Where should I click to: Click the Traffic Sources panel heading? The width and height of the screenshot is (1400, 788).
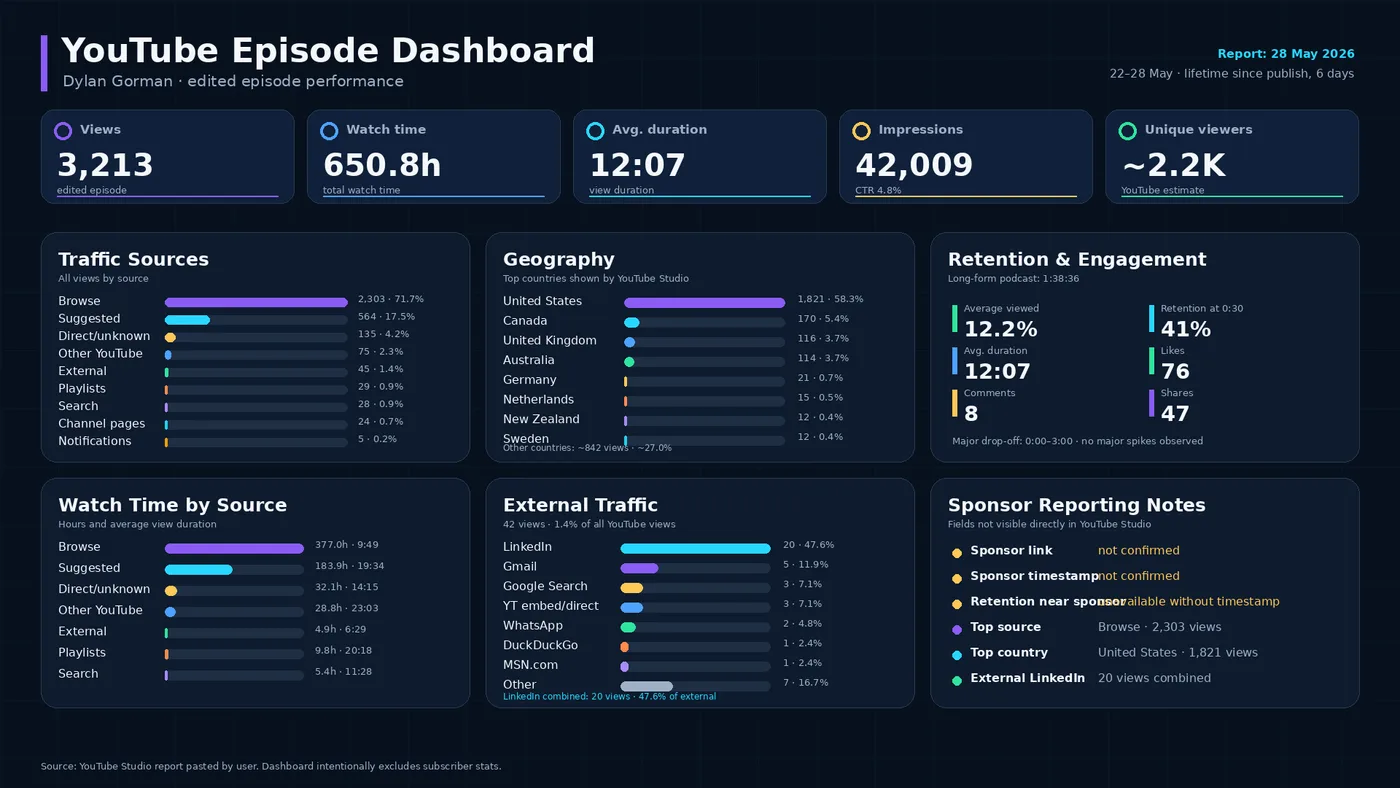click(133, 260)
